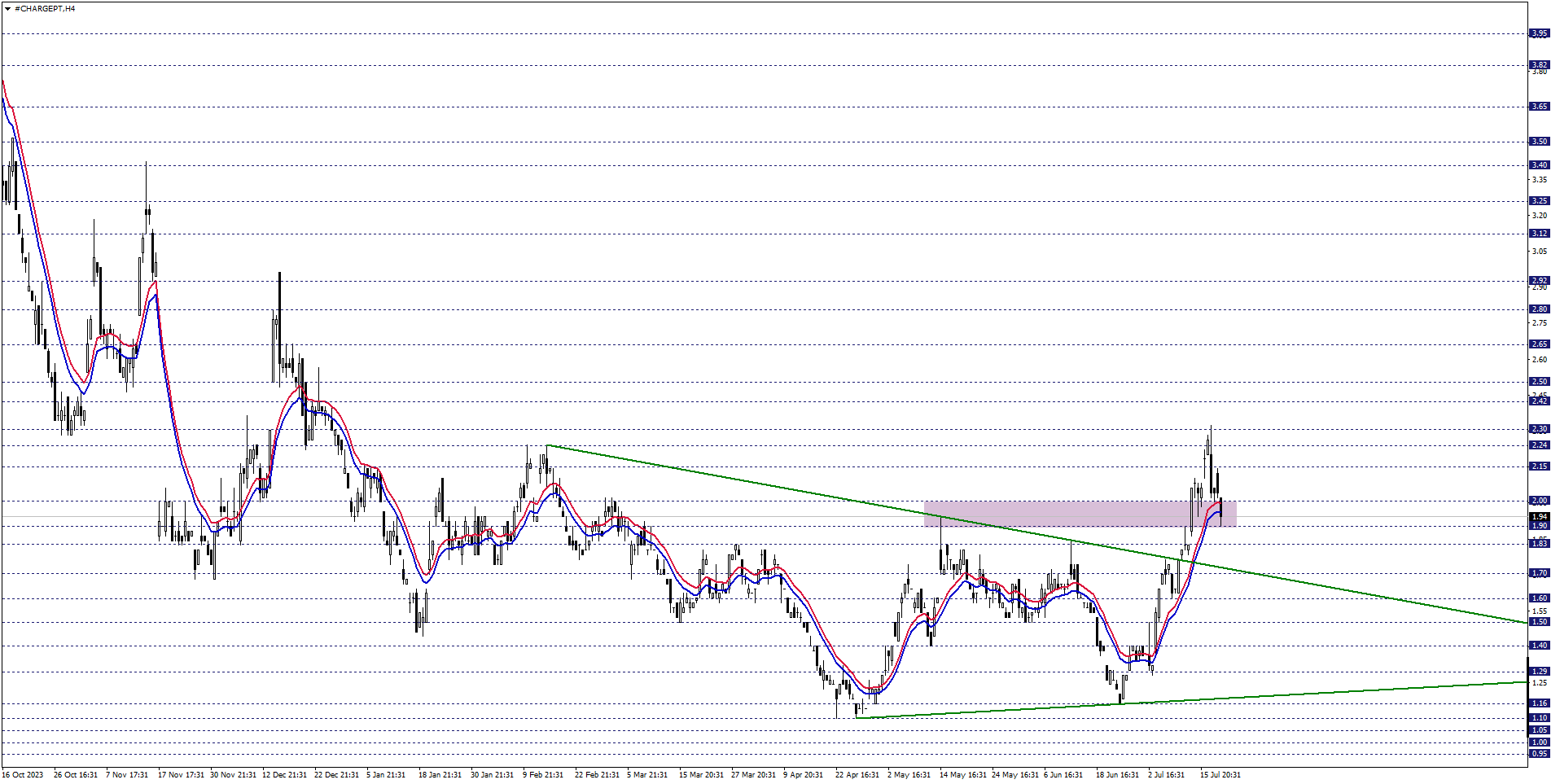Image resolution: width=1560 pixels, height=784 pixels.
Task: Click the 18 Jan 21:31 time label
Action: [x=440, y=775]
